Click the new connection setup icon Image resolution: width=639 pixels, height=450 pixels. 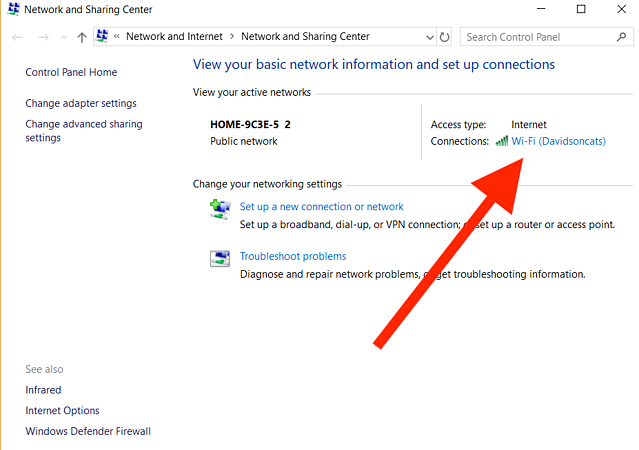(220, 208)
